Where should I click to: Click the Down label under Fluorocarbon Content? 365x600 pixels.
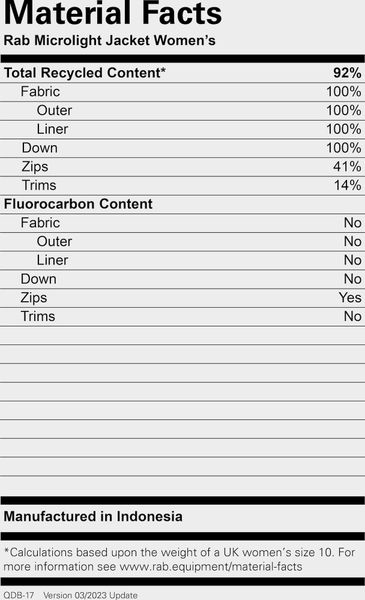tap(39, 279)
